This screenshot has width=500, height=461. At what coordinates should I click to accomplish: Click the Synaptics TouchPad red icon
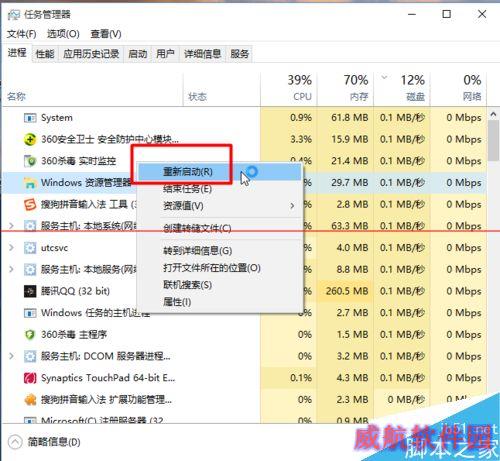click(30, 378)
